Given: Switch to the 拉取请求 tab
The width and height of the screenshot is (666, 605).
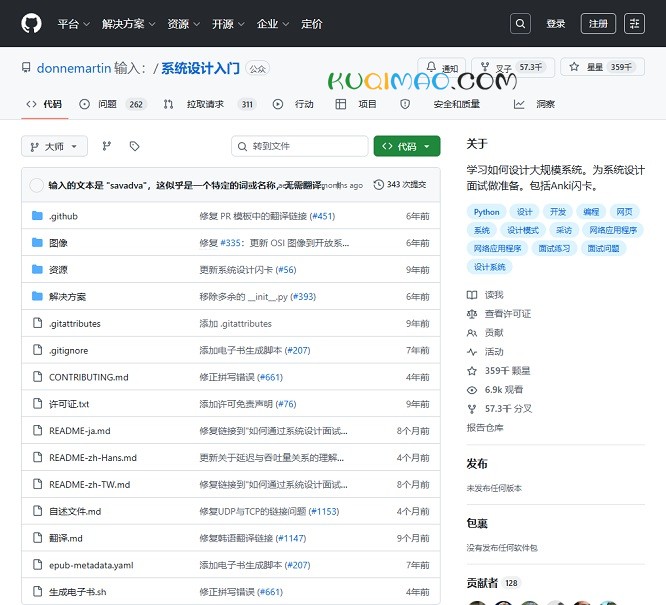Looking at the screenshot, I should coord(210,104).
